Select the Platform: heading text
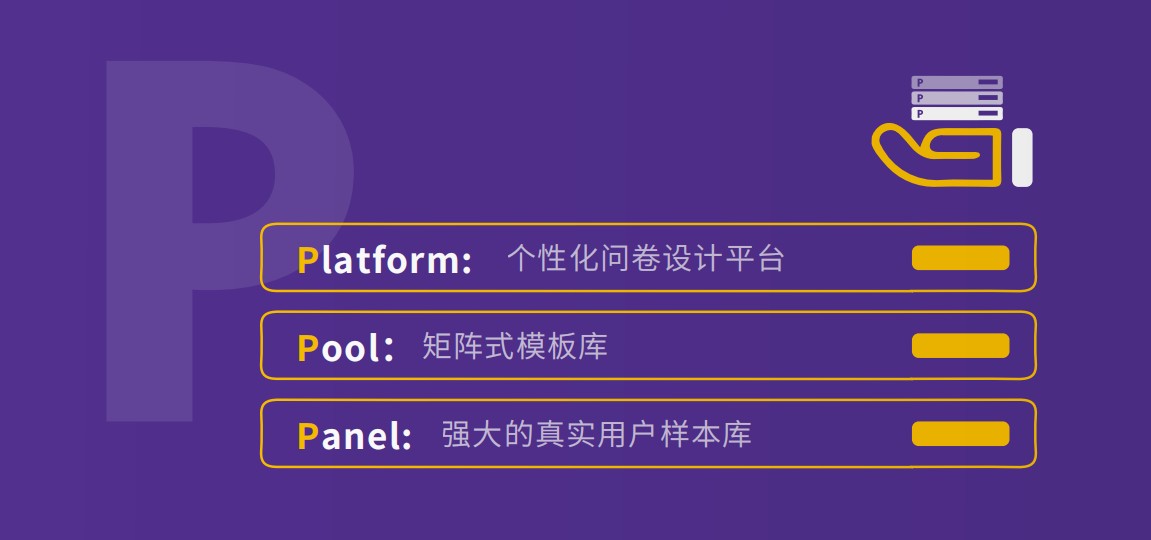The width and height of the screenshot is (1151, 540). [x=385, y=259]
